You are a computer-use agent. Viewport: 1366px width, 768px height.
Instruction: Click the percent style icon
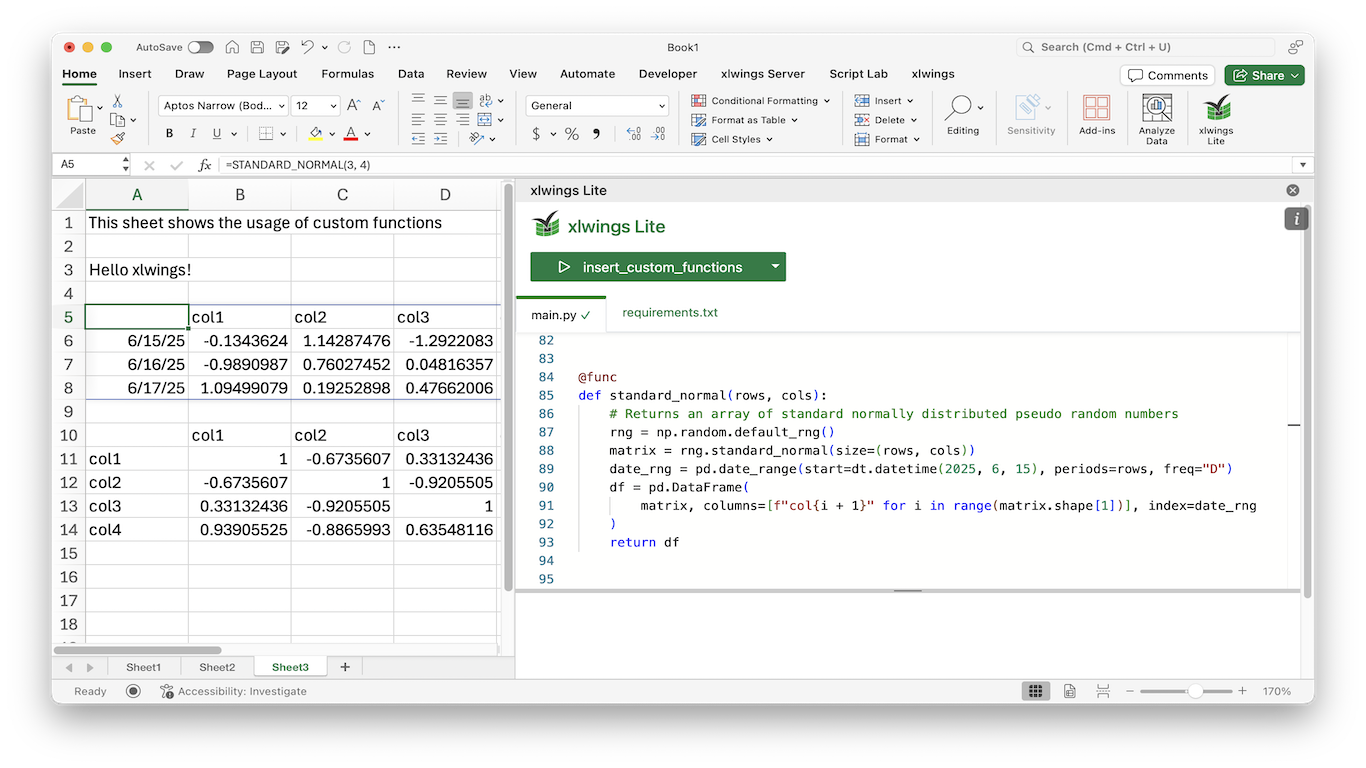(x=571, y=134)
